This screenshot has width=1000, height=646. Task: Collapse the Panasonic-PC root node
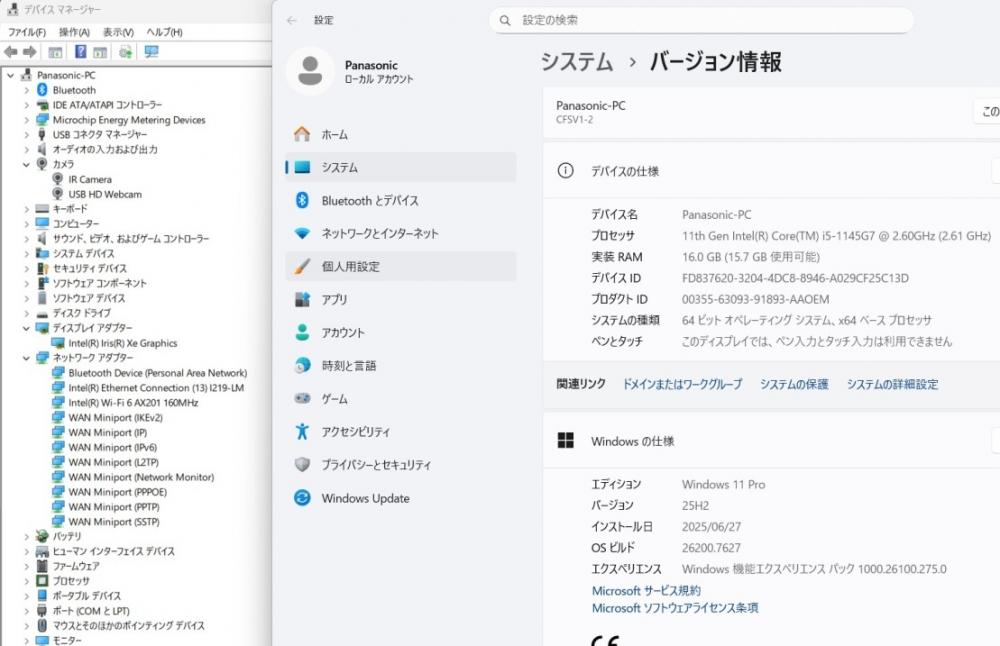(11, 75)
